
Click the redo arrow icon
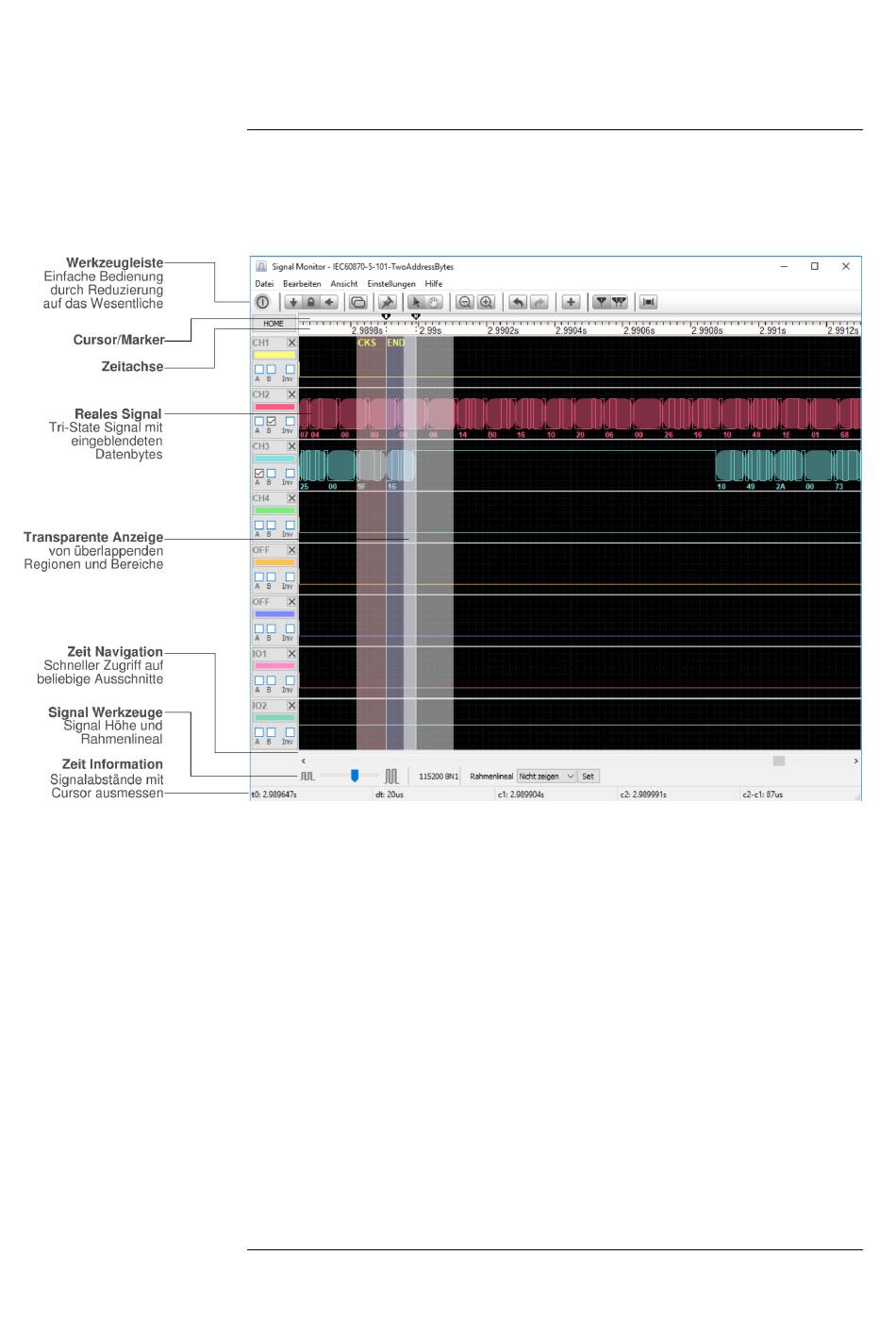tap(539, 302)
